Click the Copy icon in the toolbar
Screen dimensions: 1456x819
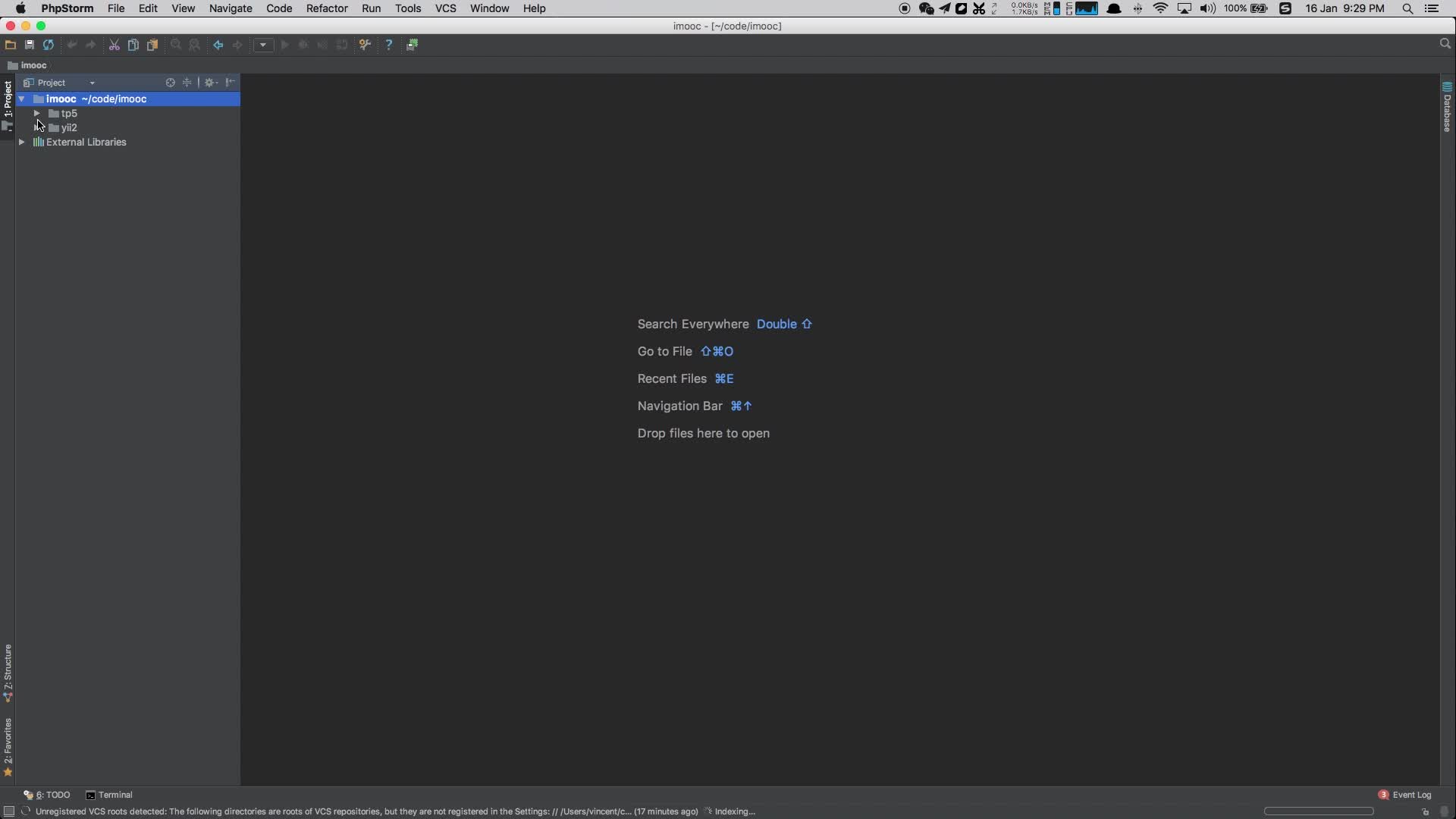tap(133, 45)
